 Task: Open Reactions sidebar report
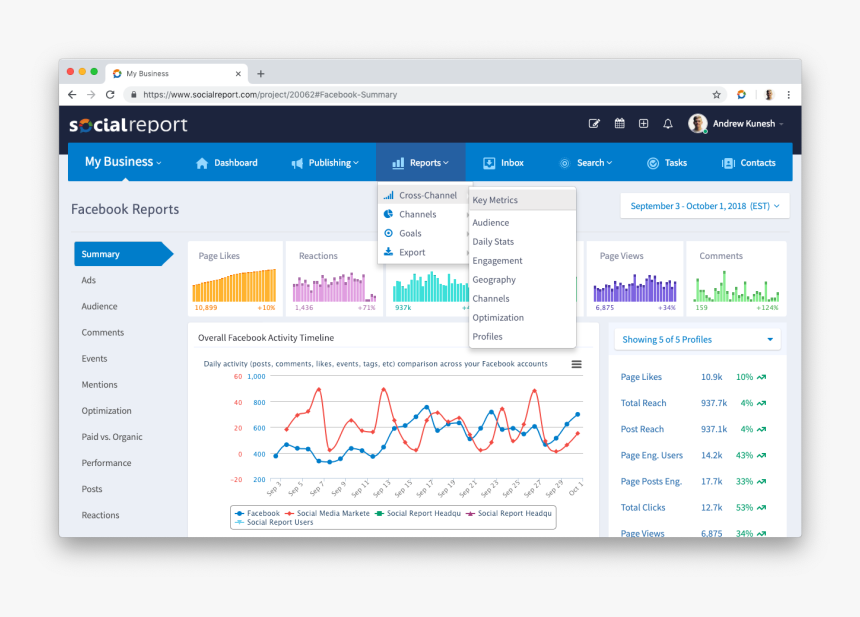100,515
